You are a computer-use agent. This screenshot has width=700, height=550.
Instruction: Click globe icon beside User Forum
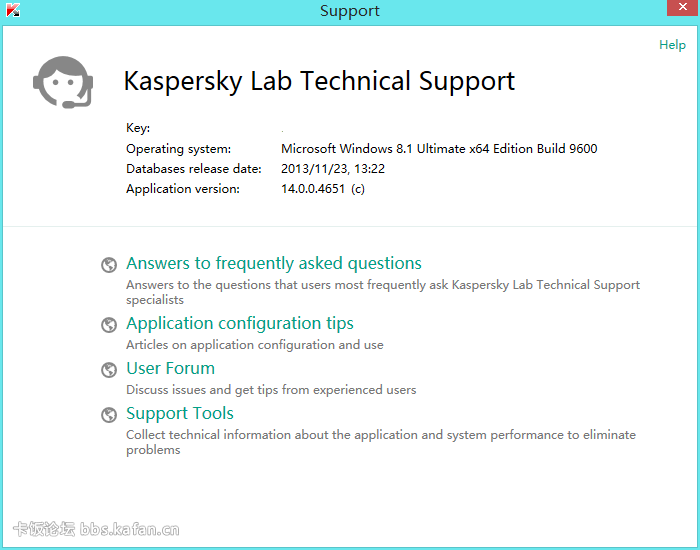109,370
